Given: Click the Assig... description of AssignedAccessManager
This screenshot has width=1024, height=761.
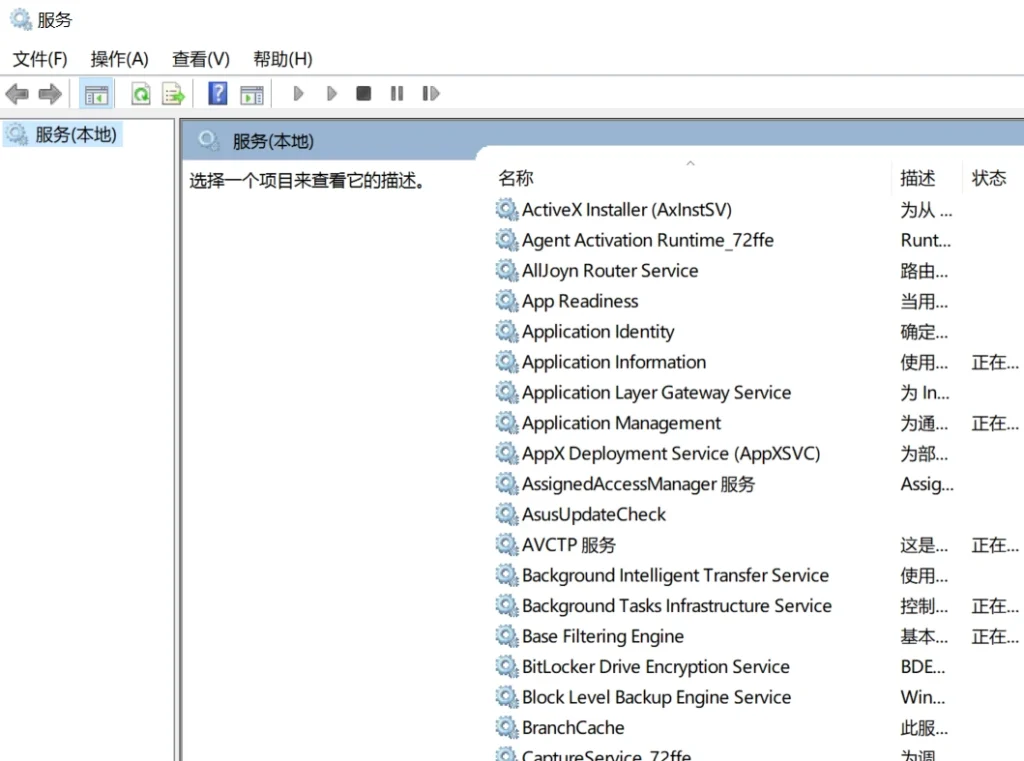Looking at the screenshot, I should (x=927, y=484).
